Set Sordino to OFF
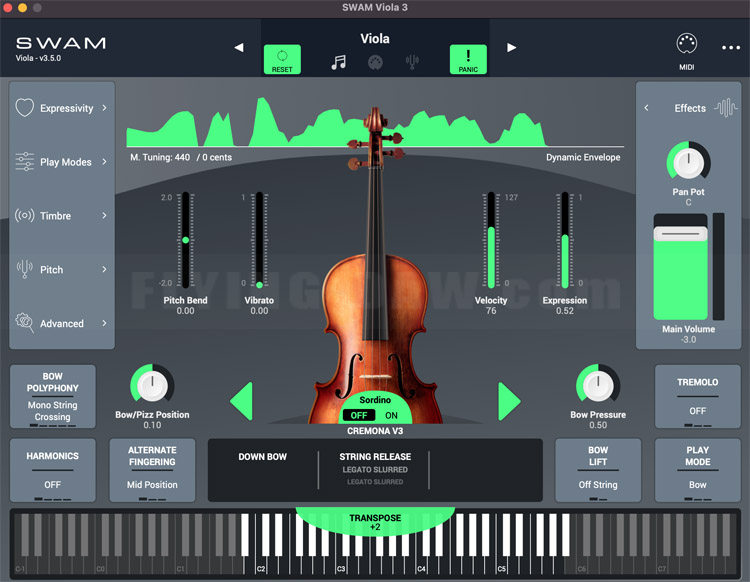This screenshot has width=750, height=582. (x=359, y=415)
